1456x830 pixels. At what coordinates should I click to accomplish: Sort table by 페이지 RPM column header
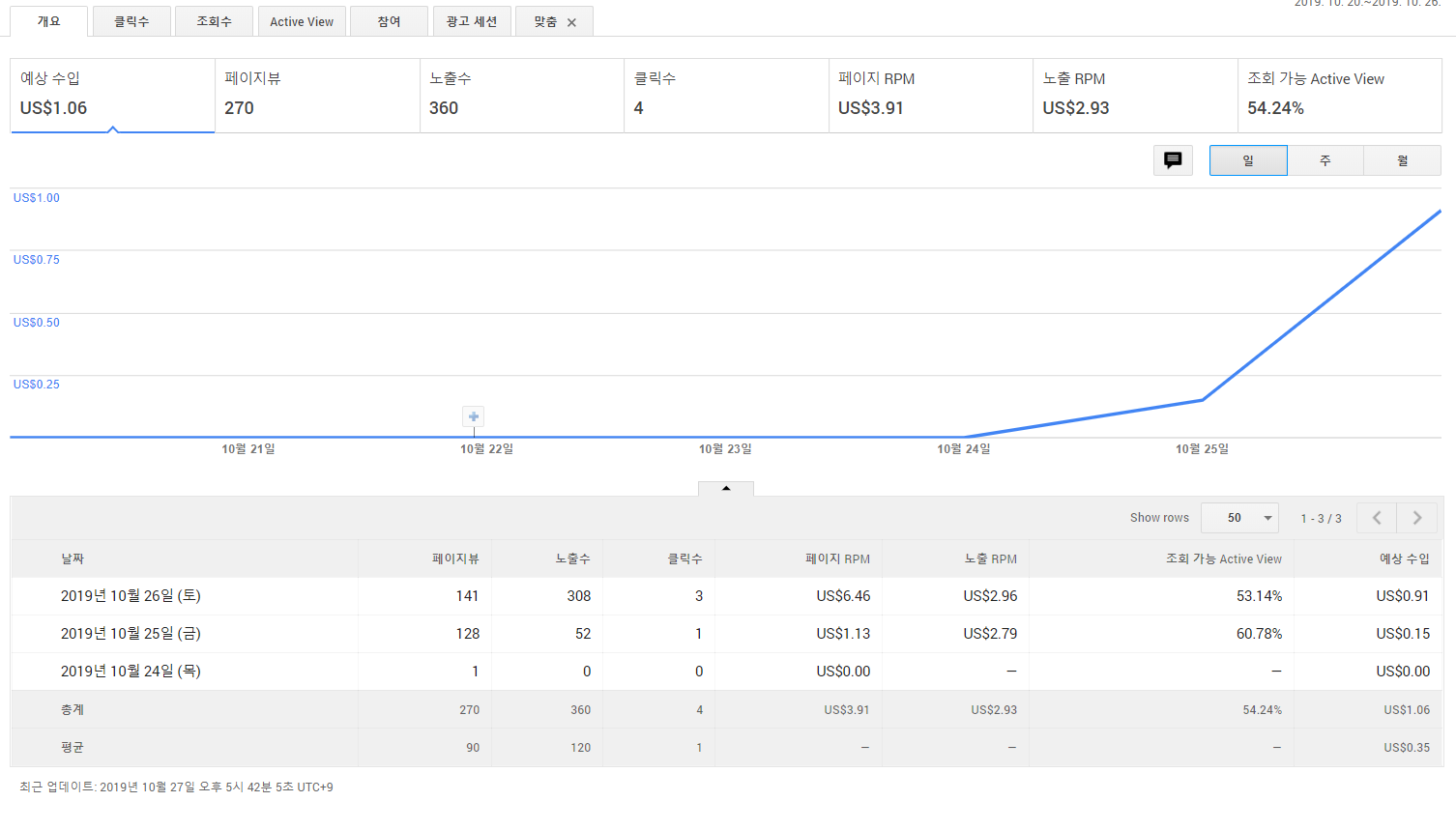tap(837, 558)
